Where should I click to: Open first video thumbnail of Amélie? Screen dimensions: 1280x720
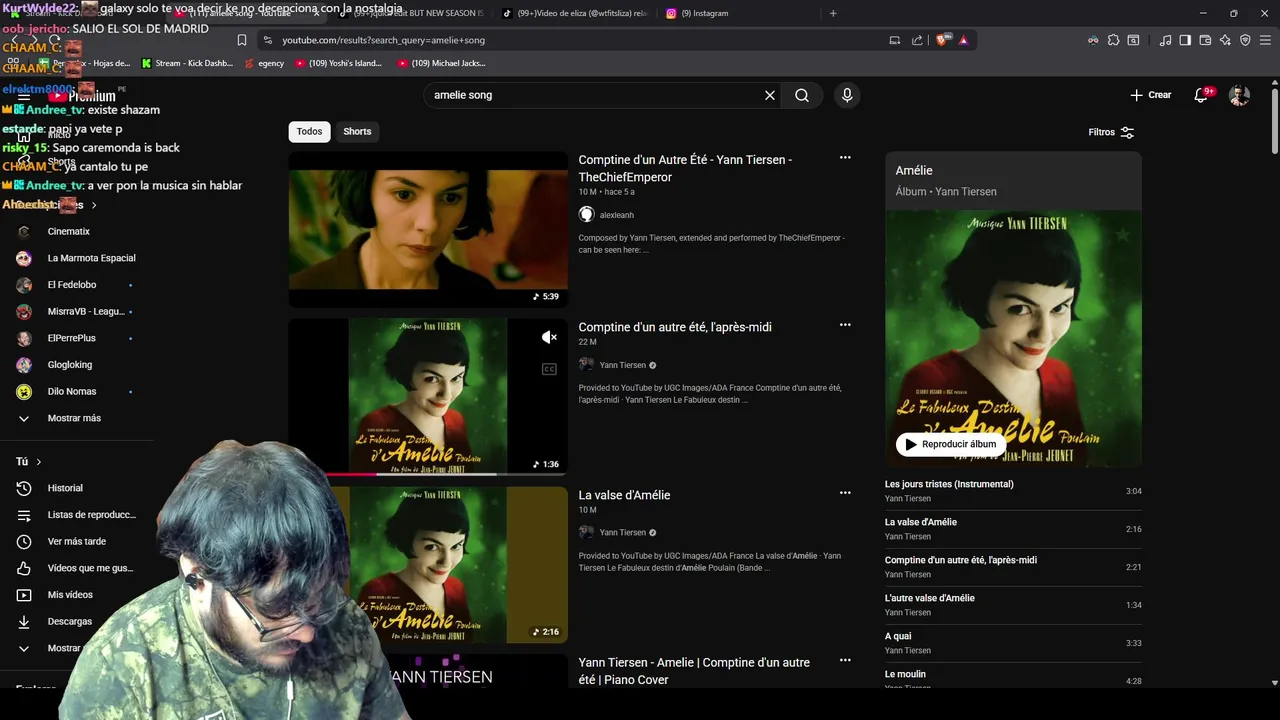click(x=428, y=229)
